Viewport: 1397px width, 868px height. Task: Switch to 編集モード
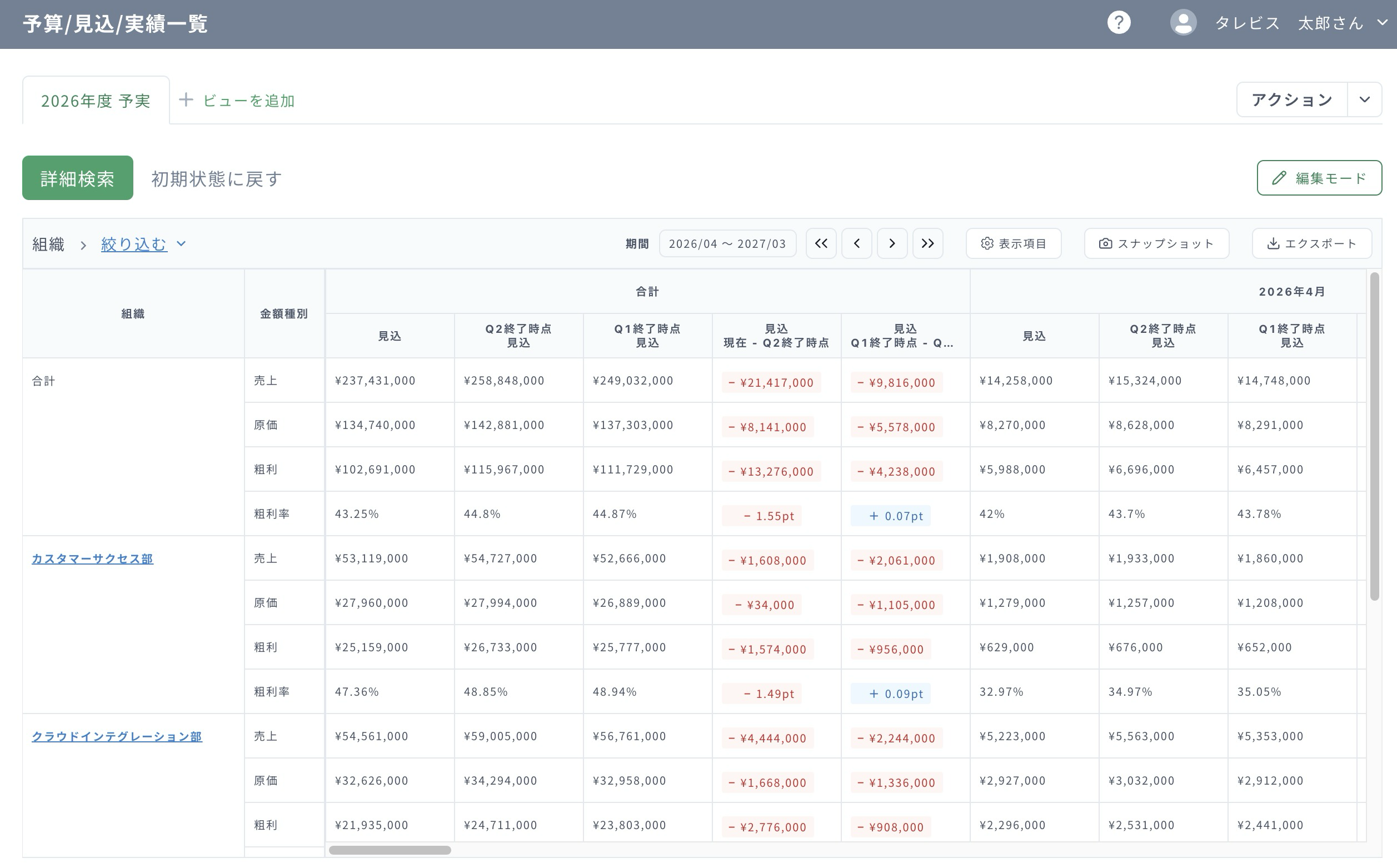(x=1320, y=178)
